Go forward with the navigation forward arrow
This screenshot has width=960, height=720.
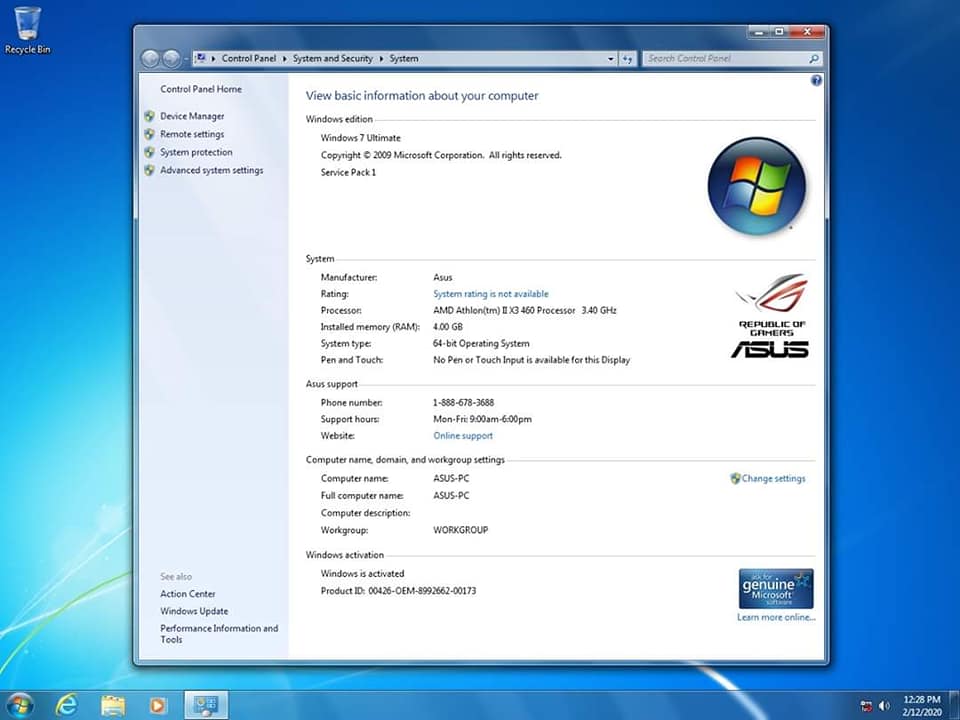point(171,59)
